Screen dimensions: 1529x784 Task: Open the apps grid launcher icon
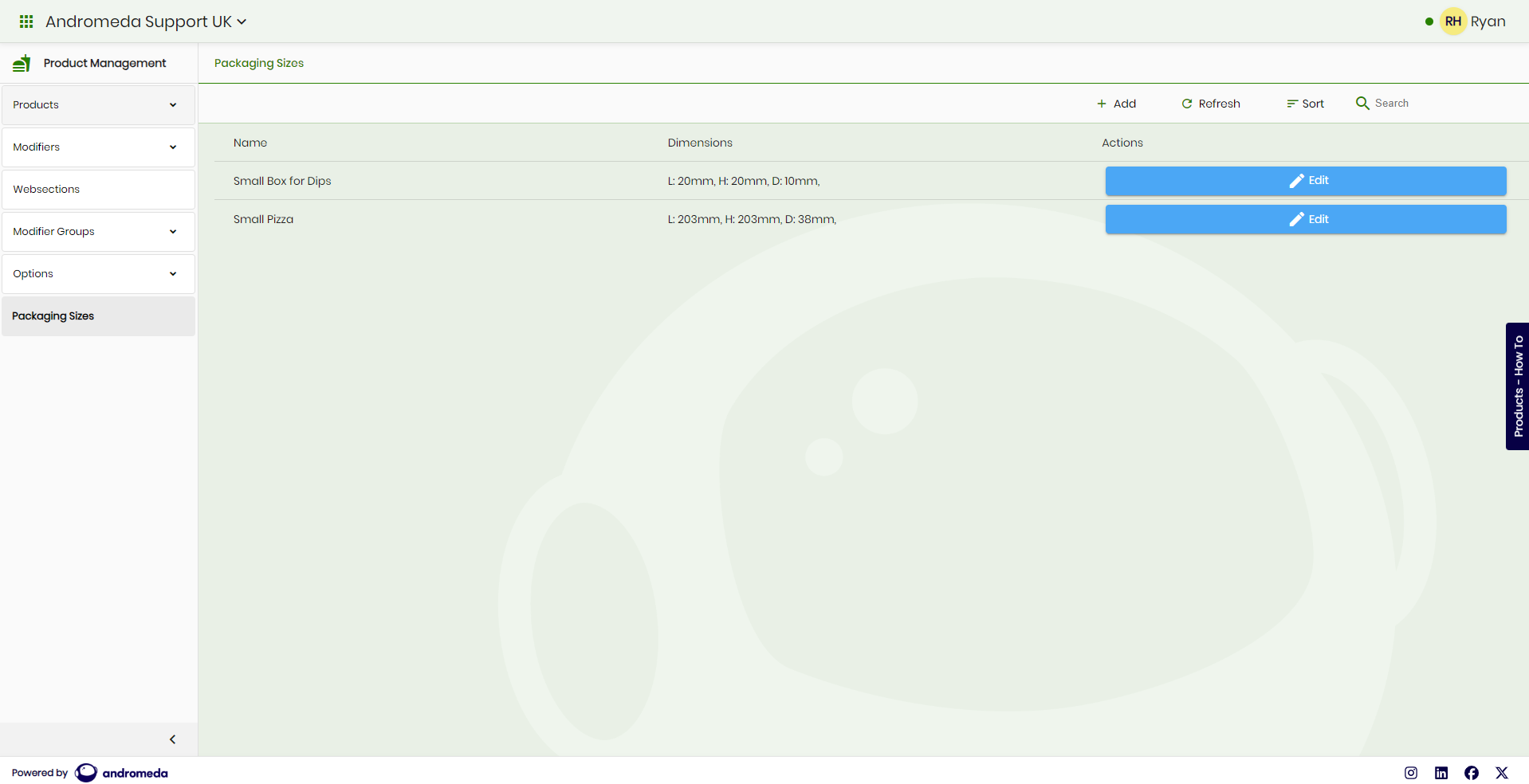coord(26,22)
